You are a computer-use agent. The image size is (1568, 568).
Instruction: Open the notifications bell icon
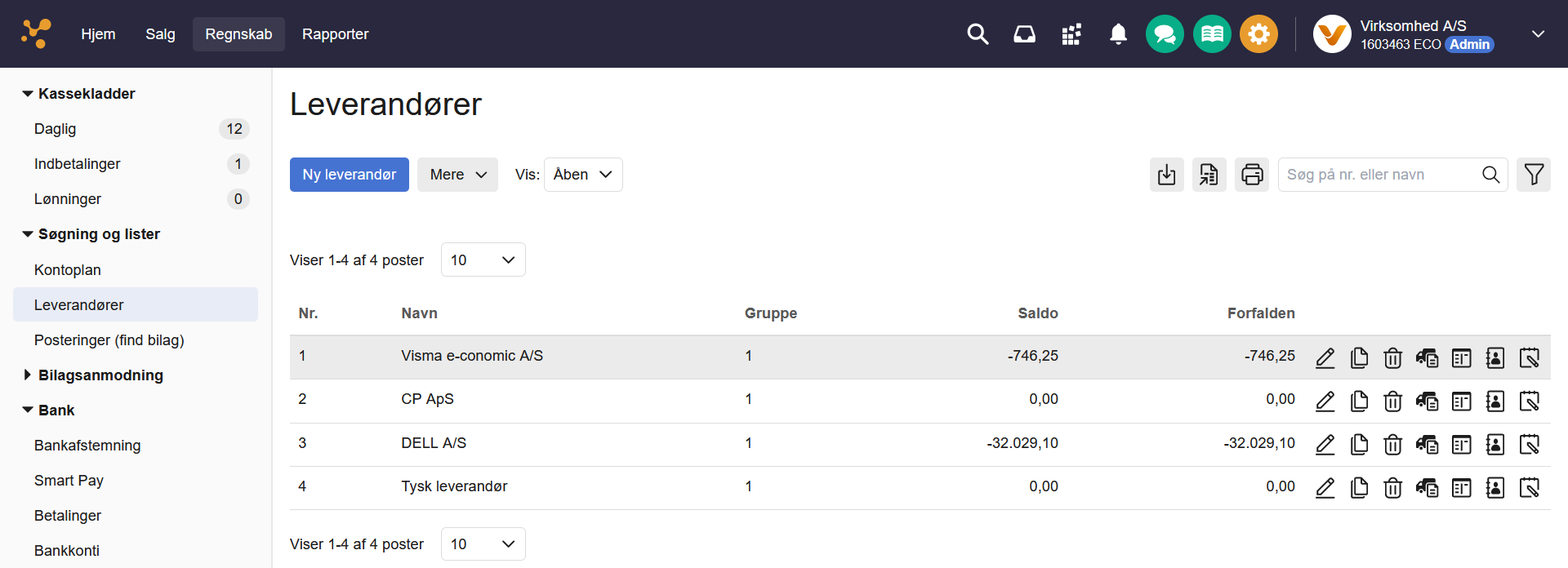pyautogui.click(x=1118, y=34)
